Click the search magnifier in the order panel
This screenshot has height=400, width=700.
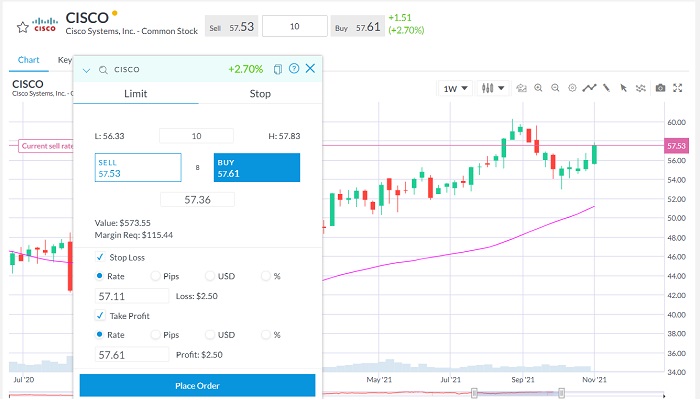[x=103, y=70]
